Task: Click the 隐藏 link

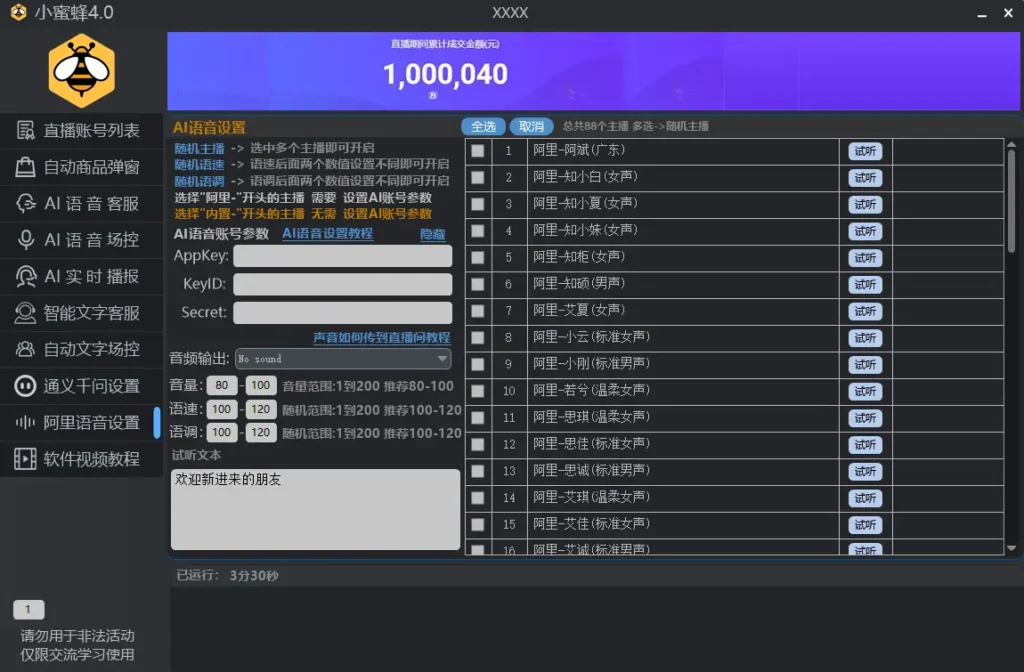Action: tap(432, 234)
